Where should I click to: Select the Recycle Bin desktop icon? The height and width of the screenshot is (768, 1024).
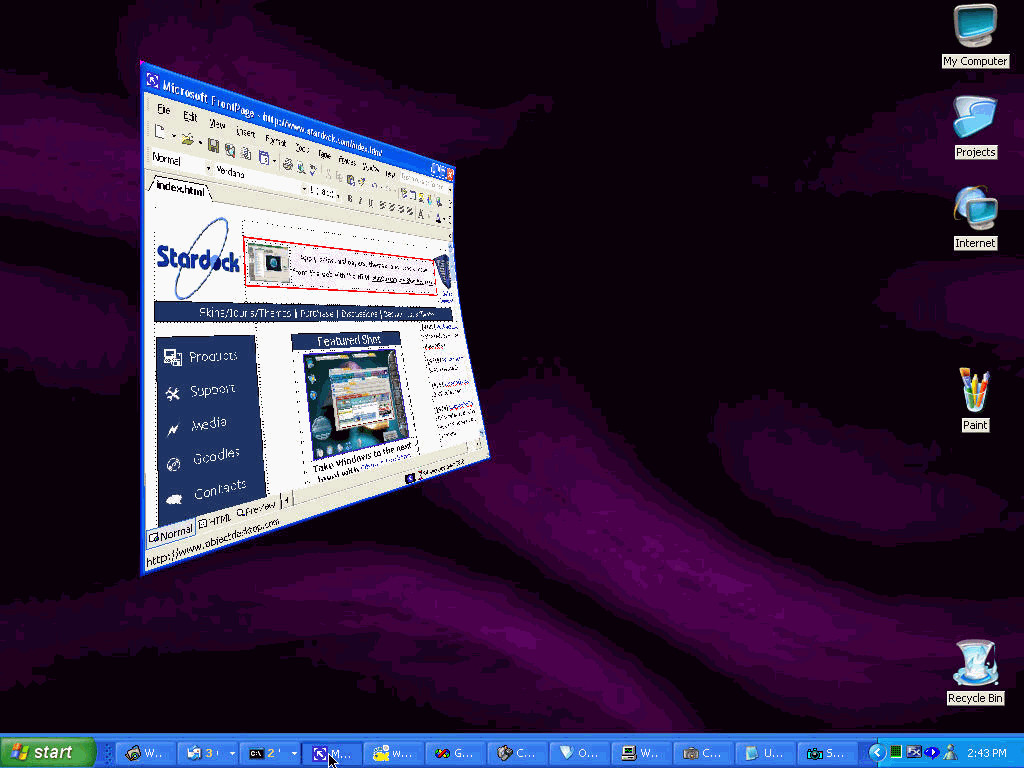tap(975, 672)
